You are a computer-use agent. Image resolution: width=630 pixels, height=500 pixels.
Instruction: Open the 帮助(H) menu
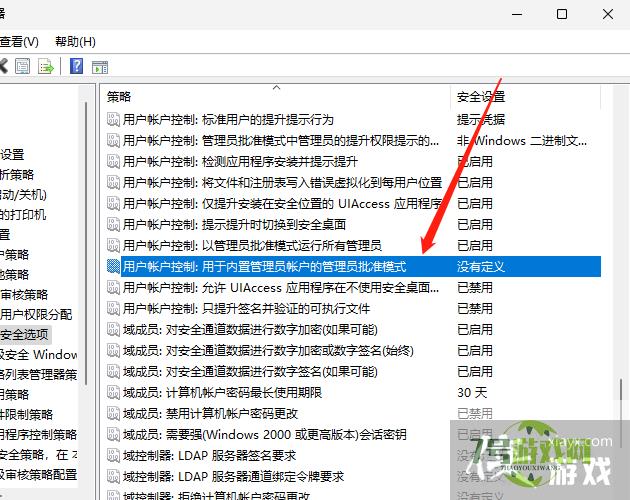tap(75, 41)
